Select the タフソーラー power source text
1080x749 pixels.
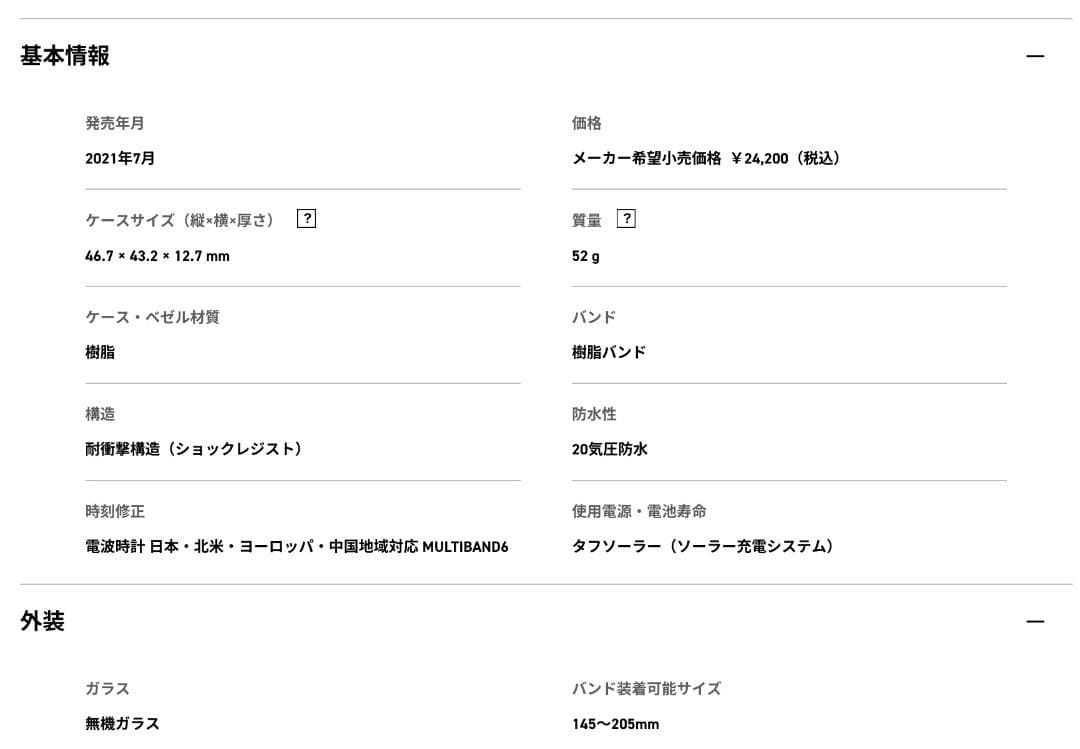point(705,546)
